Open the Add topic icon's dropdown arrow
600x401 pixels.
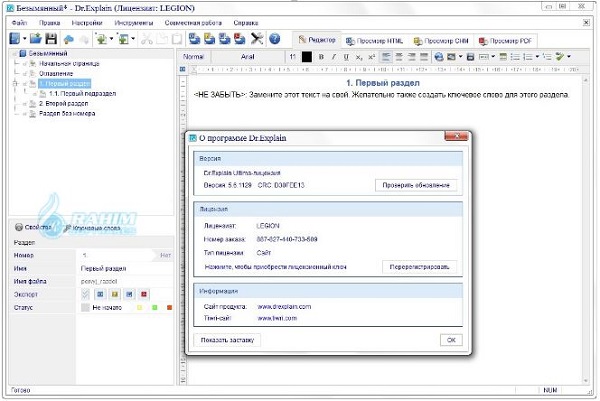pyautogui.click(x=111, y=39)
